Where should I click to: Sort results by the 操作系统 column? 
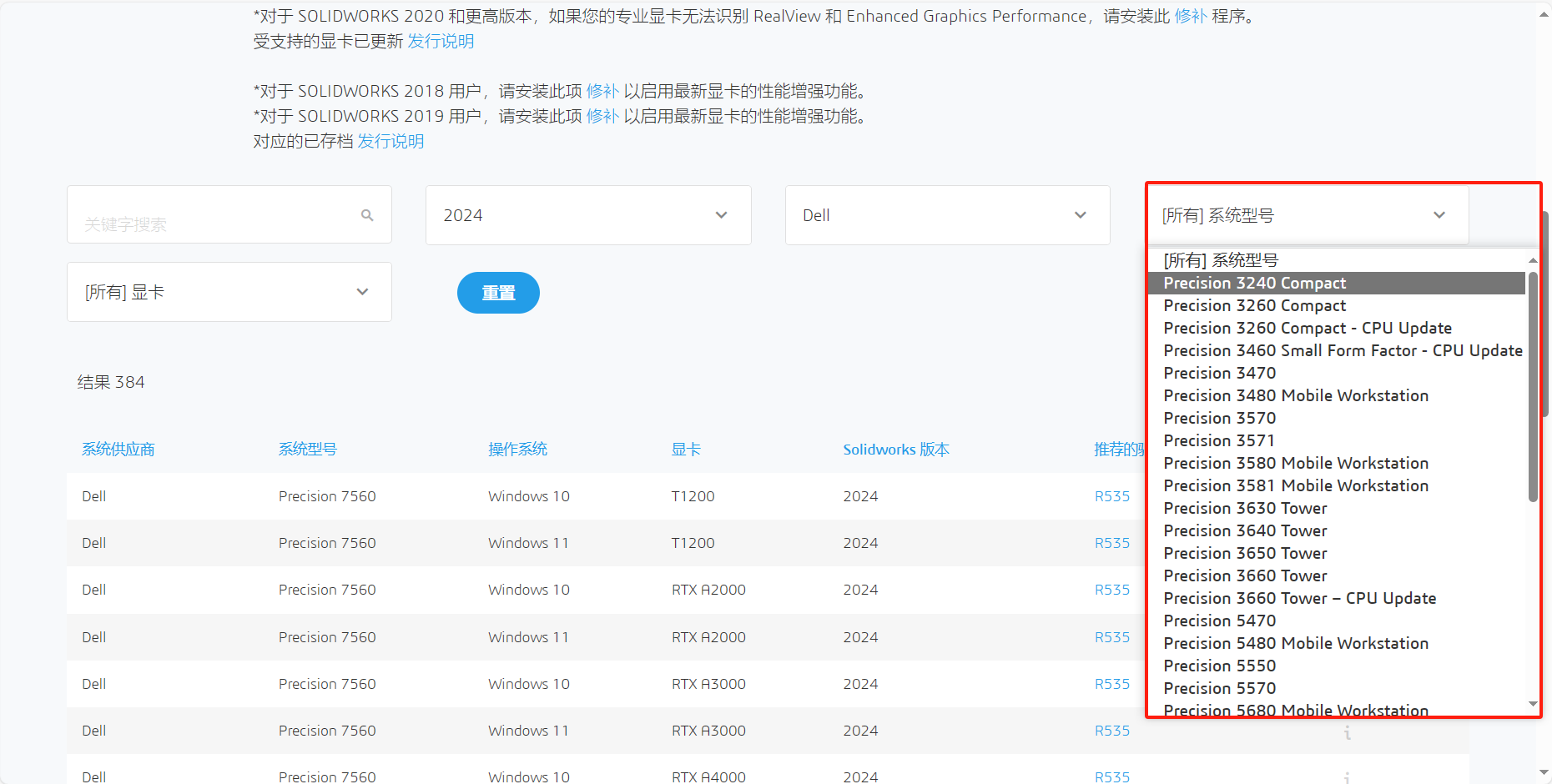[x=516, y=449]
